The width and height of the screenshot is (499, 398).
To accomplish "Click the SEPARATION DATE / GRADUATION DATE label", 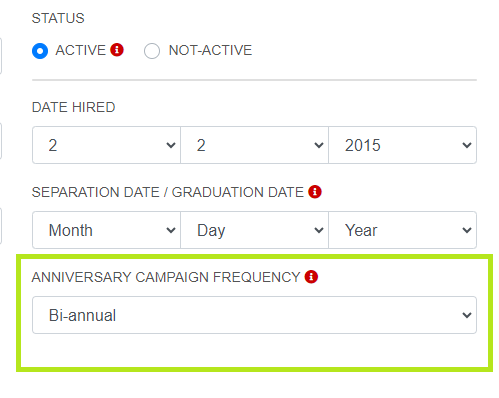I will coord(168,192).
